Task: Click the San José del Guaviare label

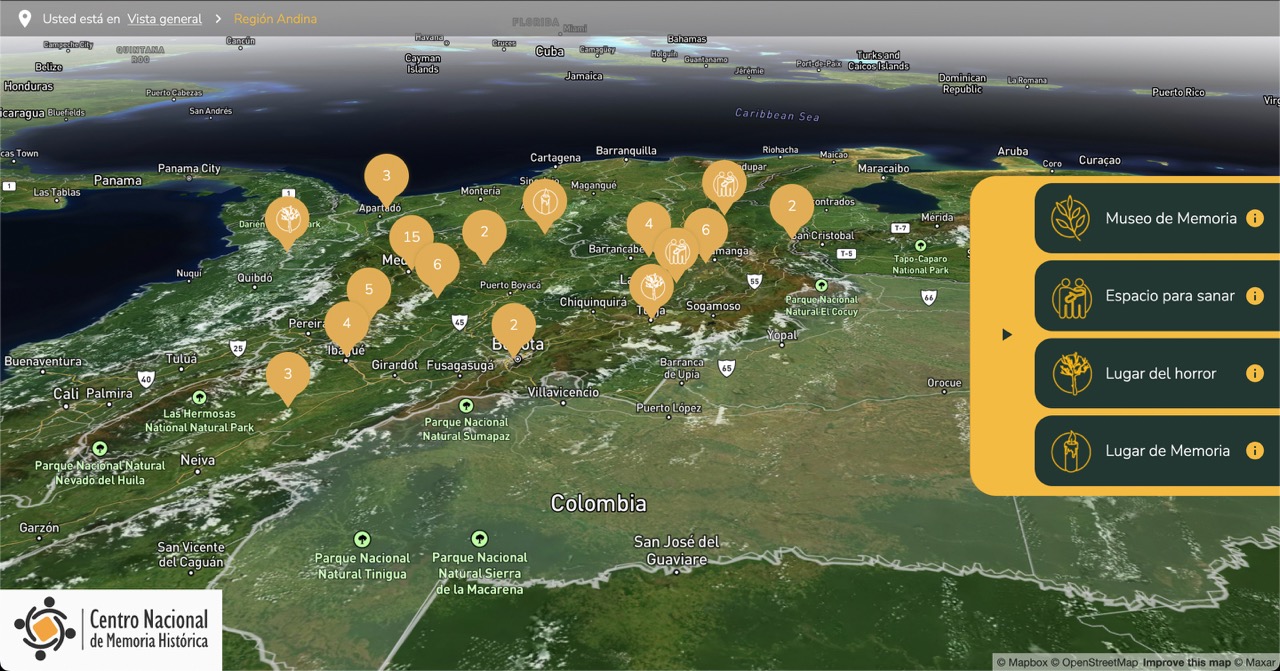Action: [676, 550]
